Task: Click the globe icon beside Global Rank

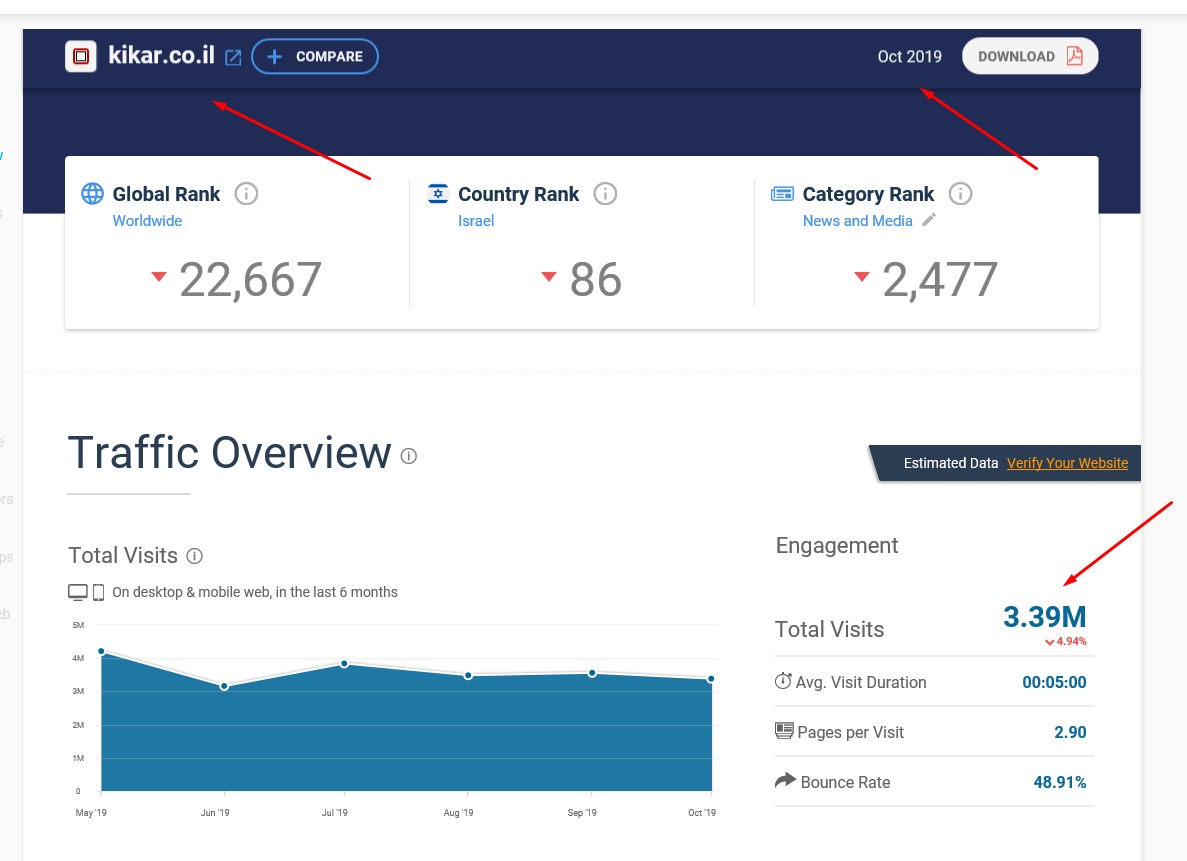Action: point(92,194)
